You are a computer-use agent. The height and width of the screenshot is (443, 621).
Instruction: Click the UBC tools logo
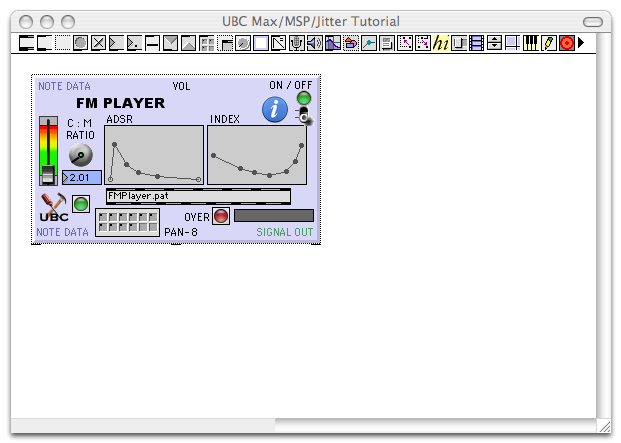pos(54,207)
